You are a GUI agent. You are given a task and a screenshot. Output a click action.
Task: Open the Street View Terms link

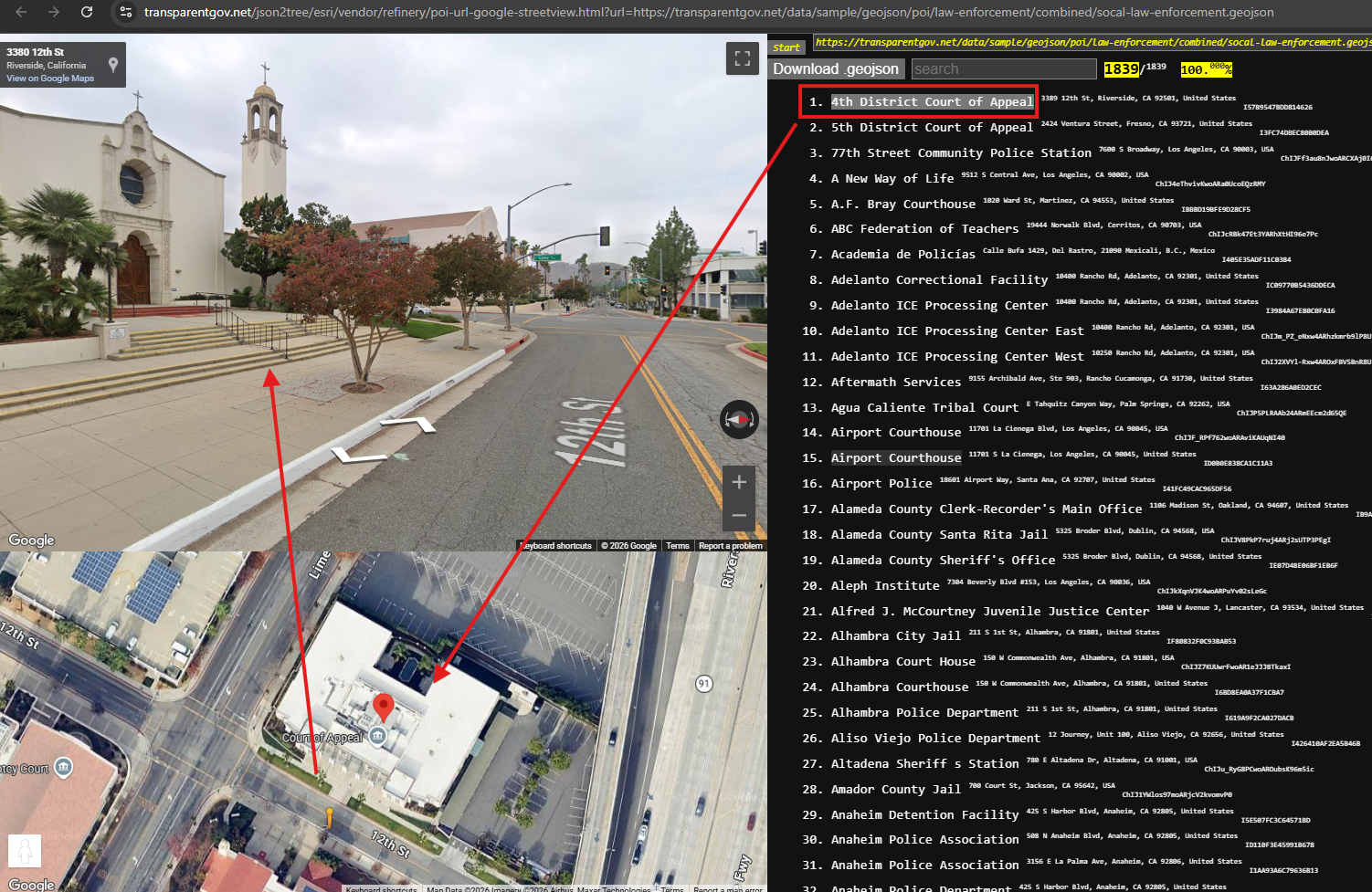click(x=678, y=546)
